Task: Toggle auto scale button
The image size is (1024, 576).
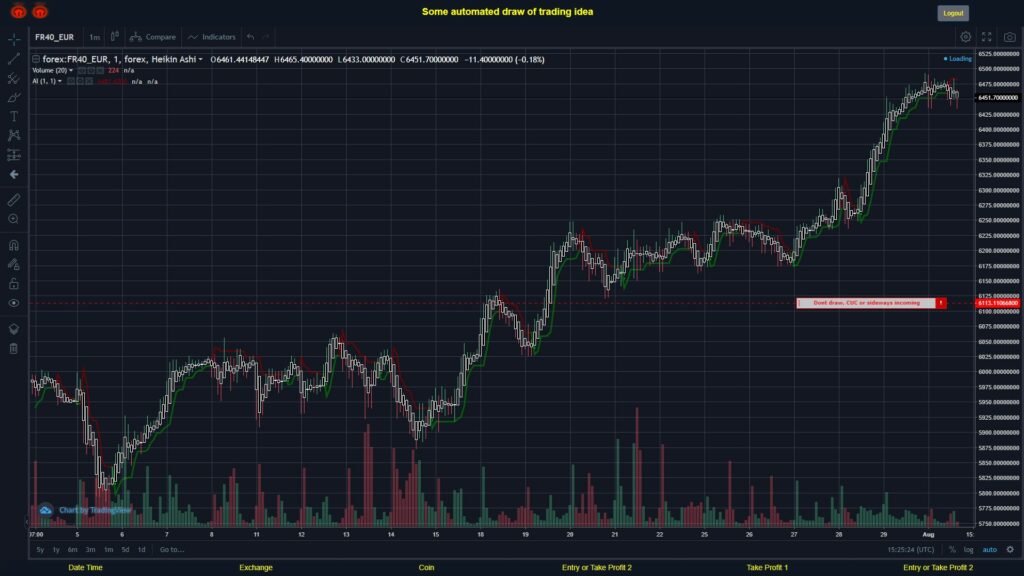Action: click(990, 550)
